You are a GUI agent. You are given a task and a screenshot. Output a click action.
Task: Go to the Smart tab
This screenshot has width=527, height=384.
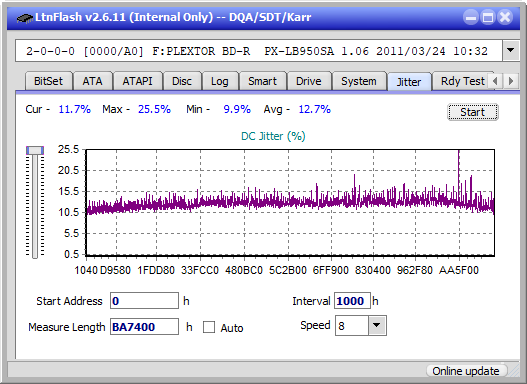(x=262, y=81)
